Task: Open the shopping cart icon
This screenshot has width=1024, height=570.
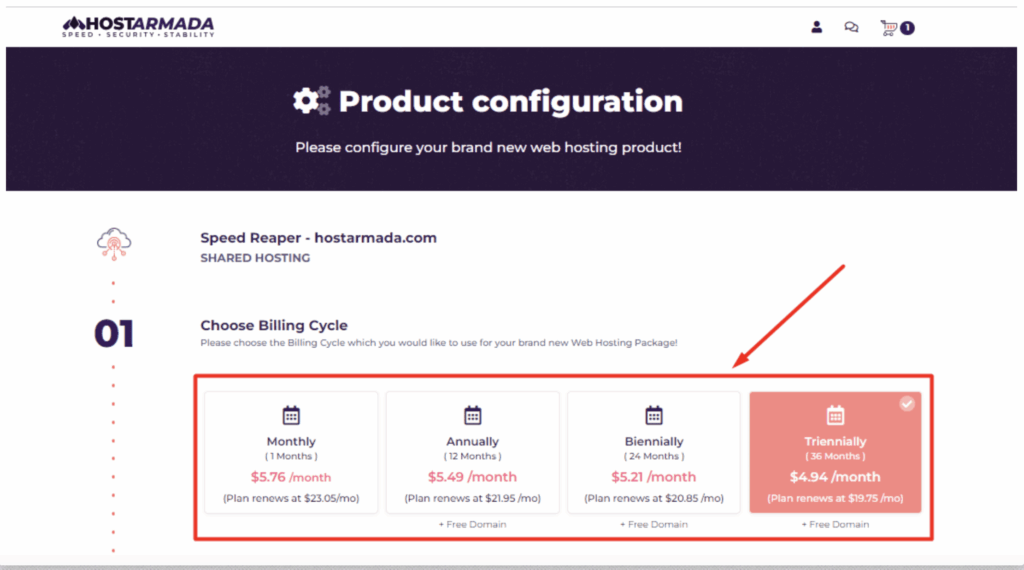Action: point(888,27)
